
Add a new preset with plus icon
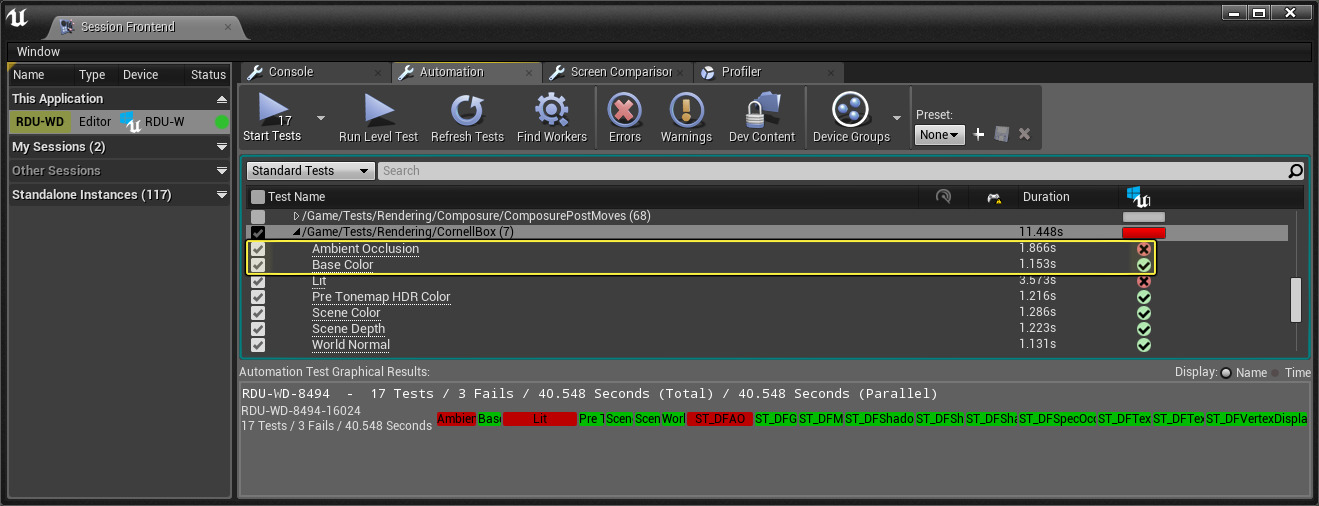click(x=979, y=134)
